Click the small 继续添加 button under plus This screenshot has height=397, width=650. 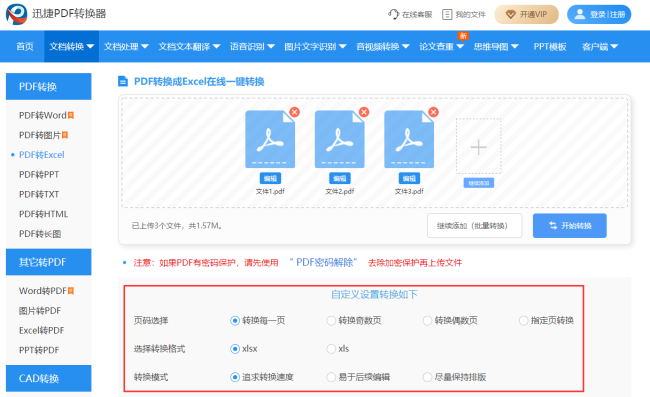479,183
